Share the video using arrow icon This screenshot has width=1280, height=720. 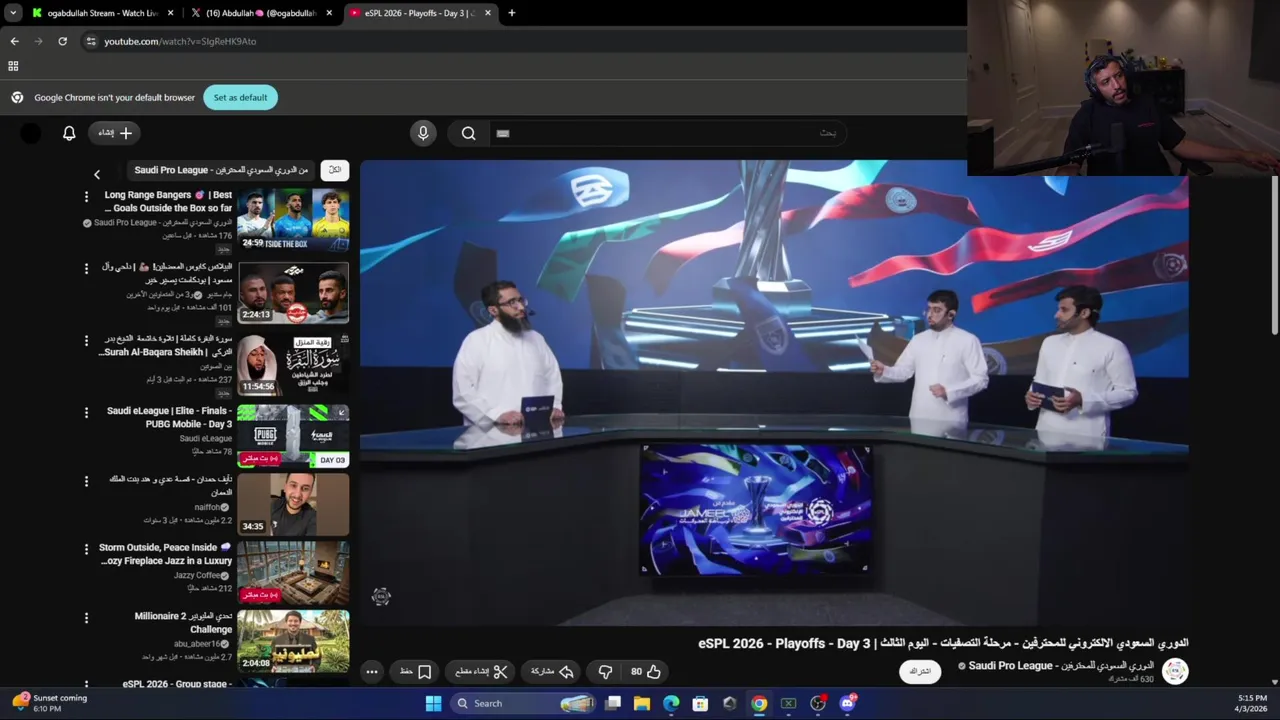pyautogui.click(x=552, y=672)
